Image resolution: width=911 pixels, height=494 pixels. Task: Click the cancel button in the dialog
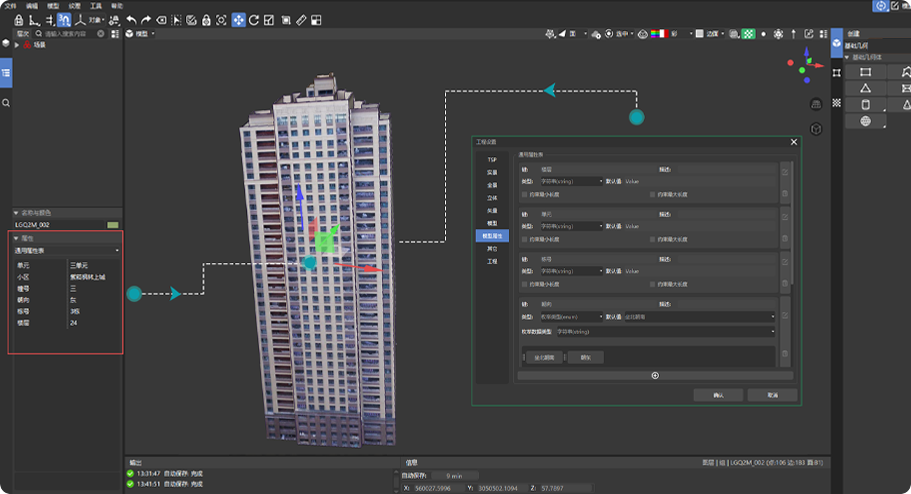click(772, 395)
